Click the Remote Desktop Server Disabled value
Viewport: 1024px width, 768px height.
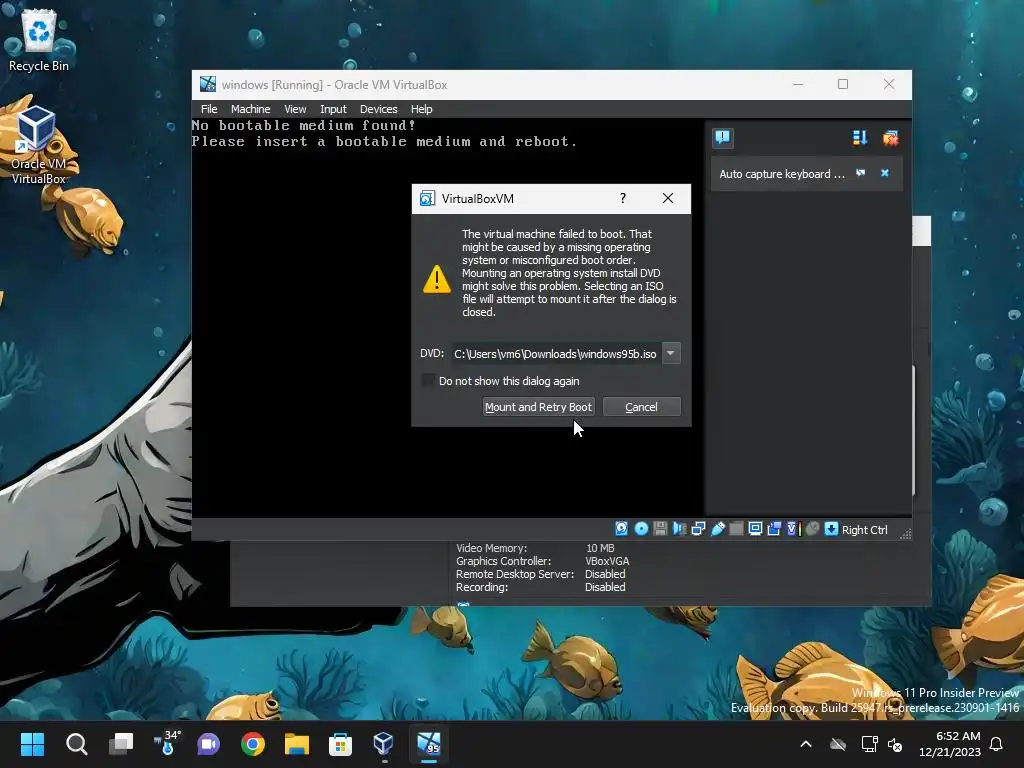click(605, 574)
